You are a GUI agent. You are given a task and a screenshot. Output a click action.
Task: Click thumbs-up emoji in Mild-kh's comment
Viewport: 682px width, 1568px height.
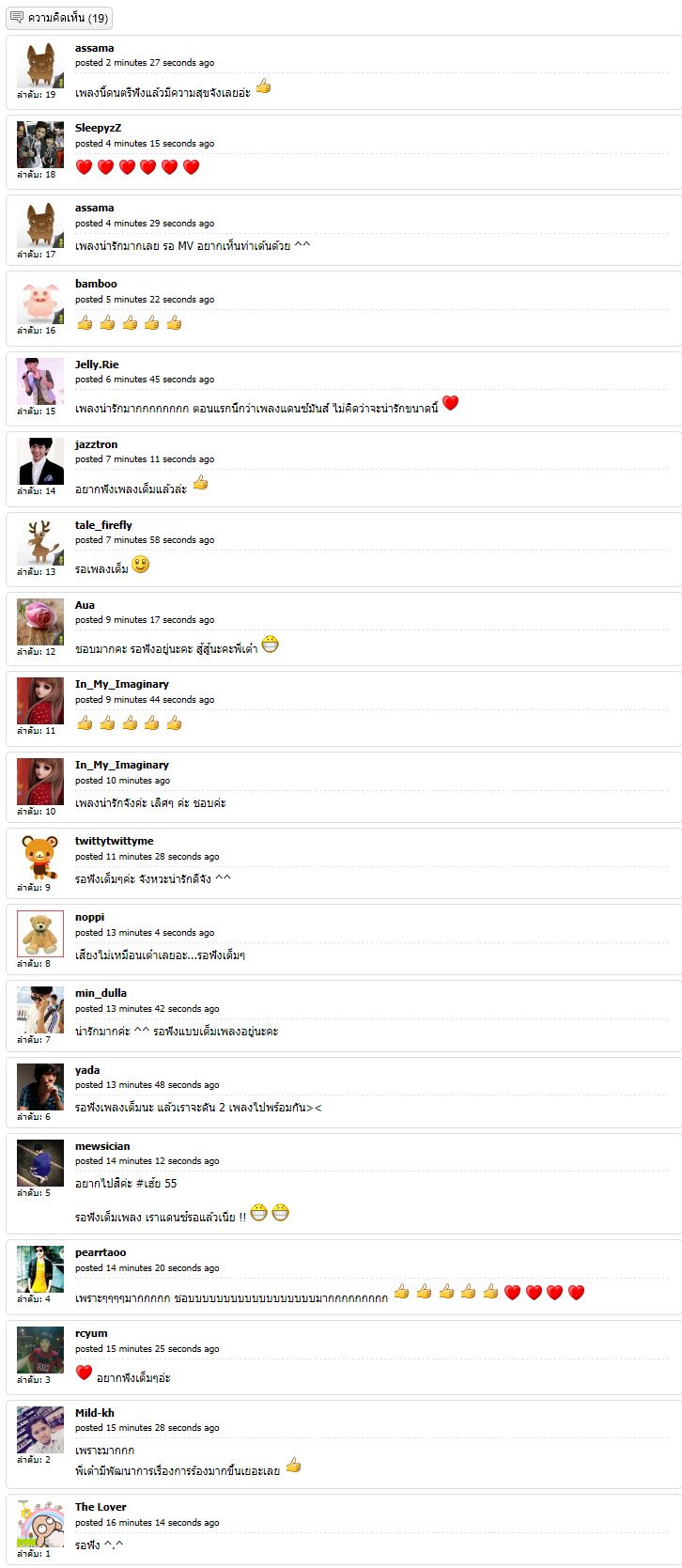pos(293,1466)
